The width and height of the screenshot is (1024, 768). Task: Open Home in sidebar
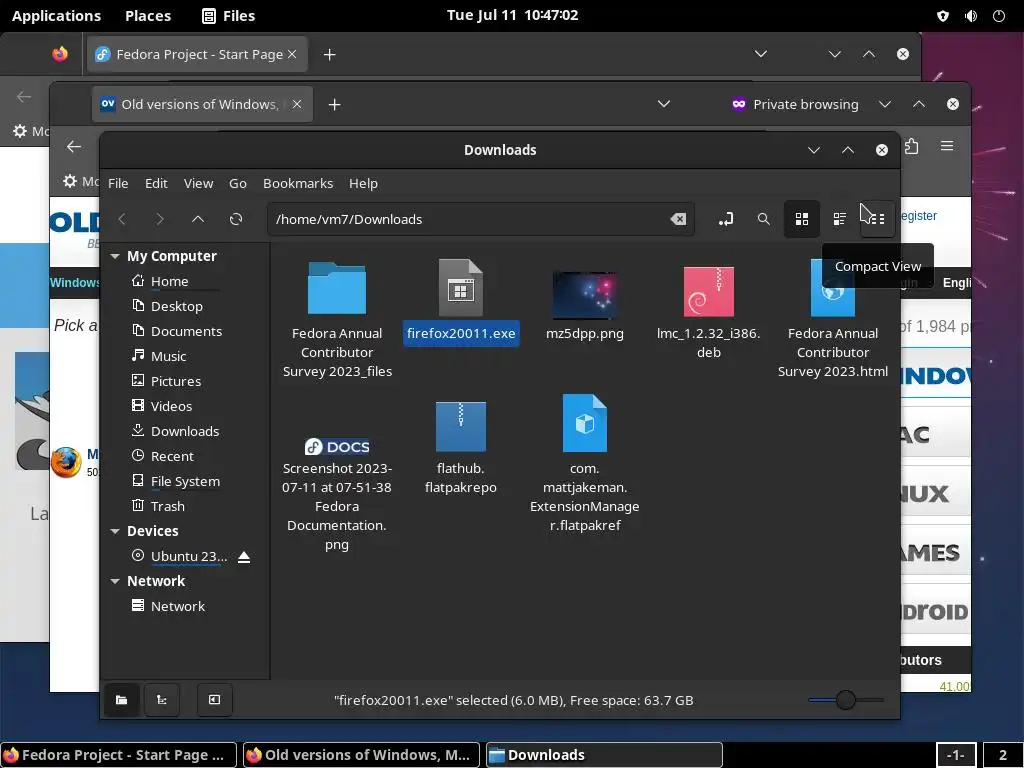click(170, 281)
